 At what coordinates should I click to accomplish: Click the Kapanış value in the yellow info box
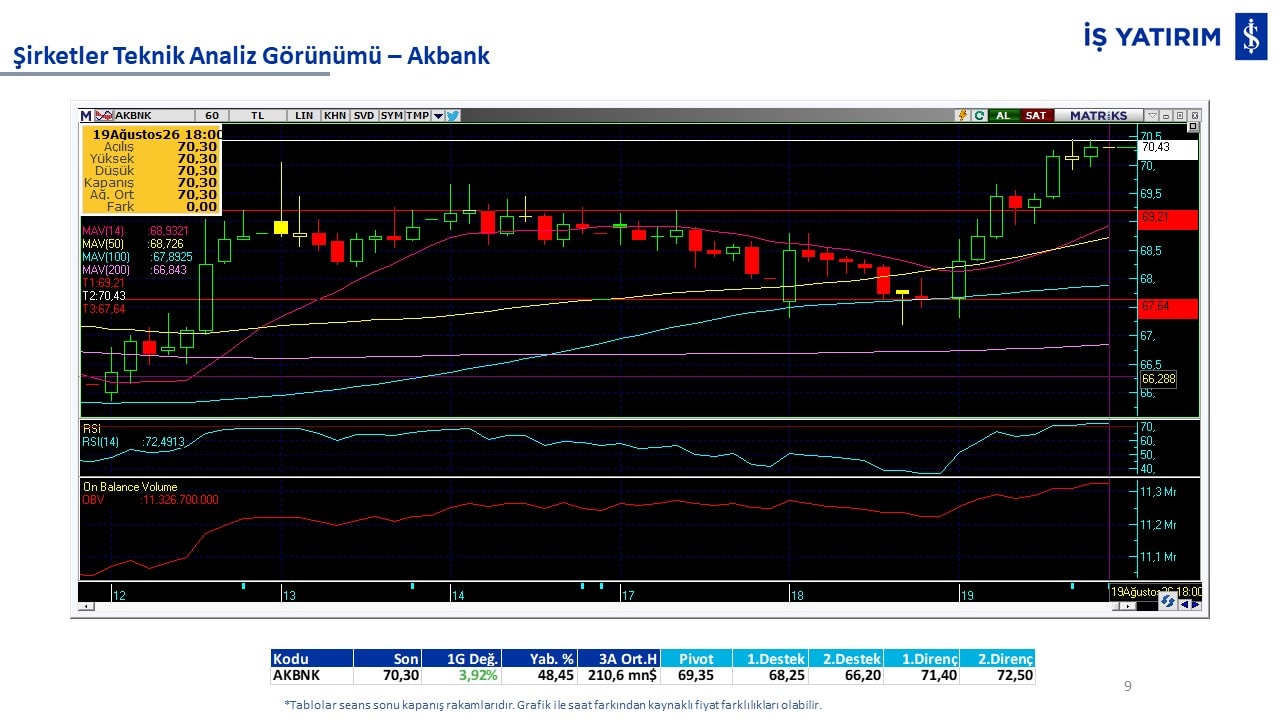point(197,183)
